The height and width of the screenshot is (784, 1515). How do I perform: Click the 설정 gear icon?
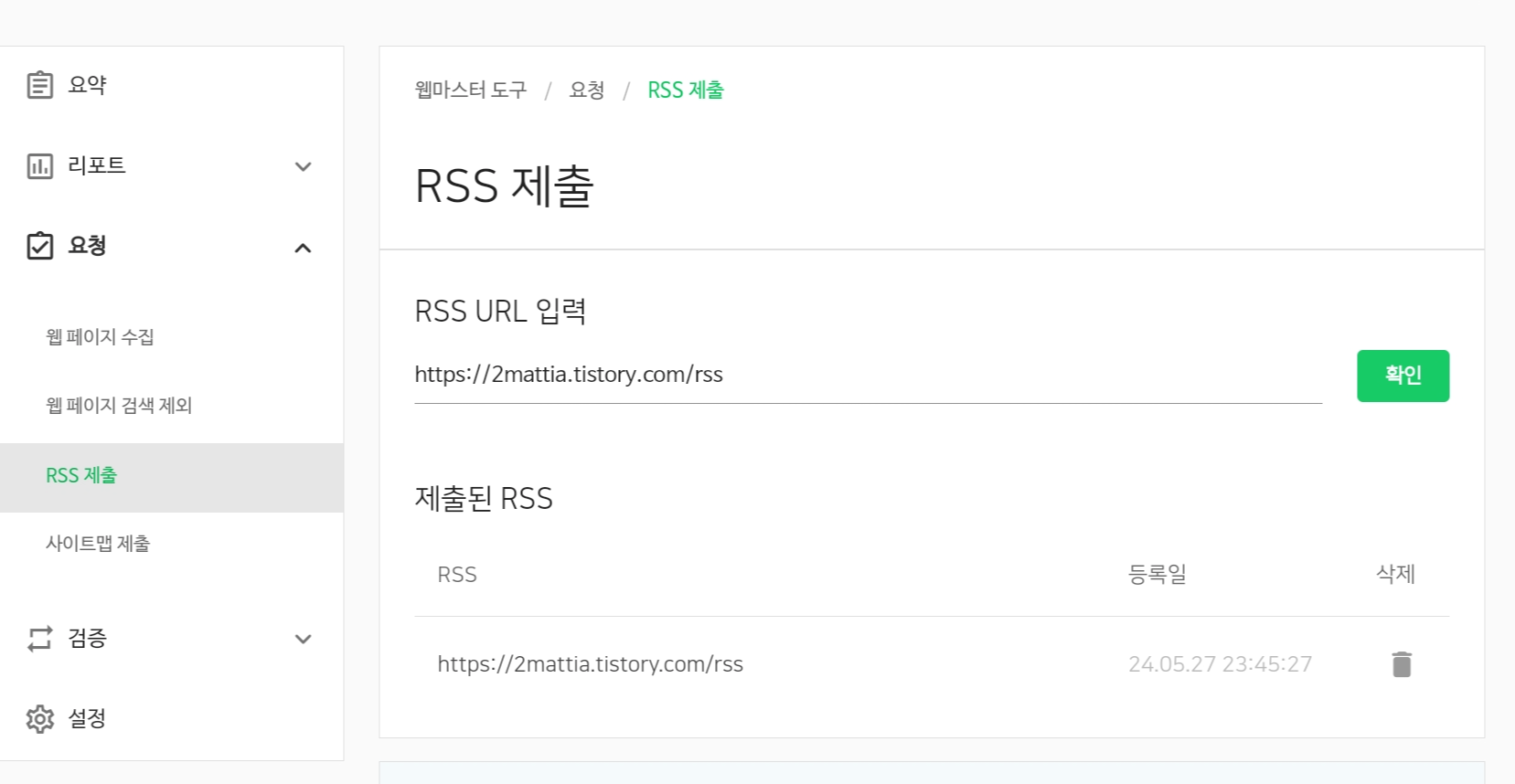coord(39,719)
